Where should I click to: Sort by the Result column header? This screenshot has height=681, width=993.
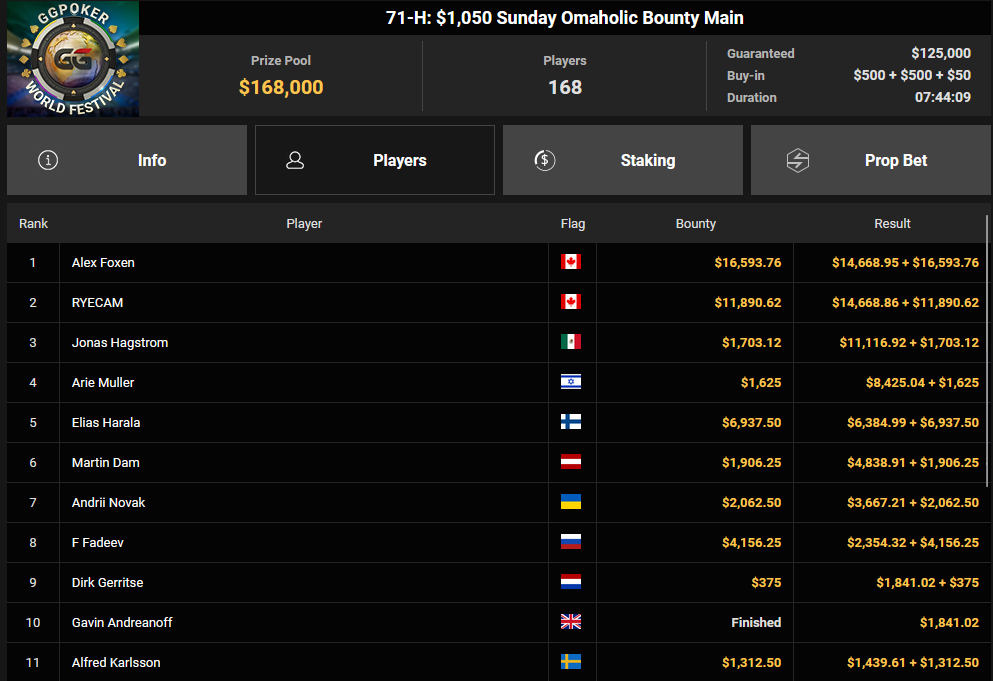892,224
